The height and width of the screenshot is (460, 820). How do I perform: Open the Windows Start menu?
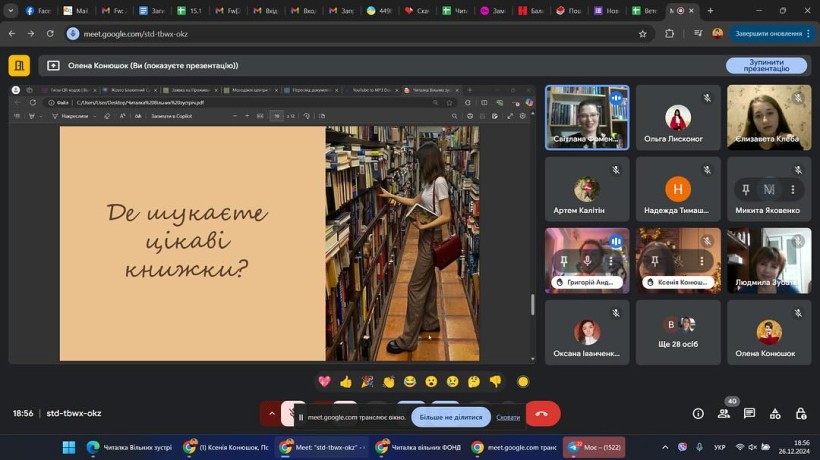69,447
